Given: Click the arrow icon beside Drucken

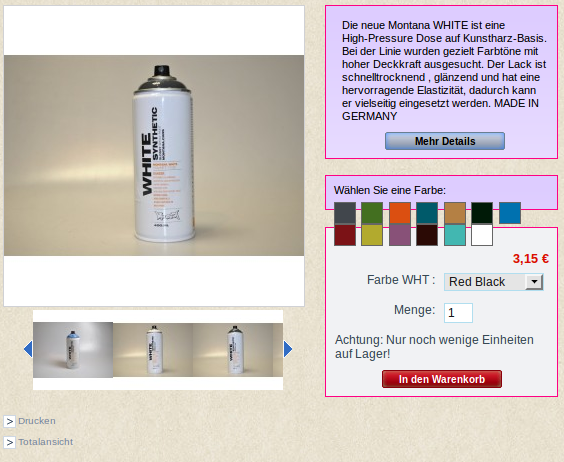Looking at the screenshot, I should click(x=9, y=421).
